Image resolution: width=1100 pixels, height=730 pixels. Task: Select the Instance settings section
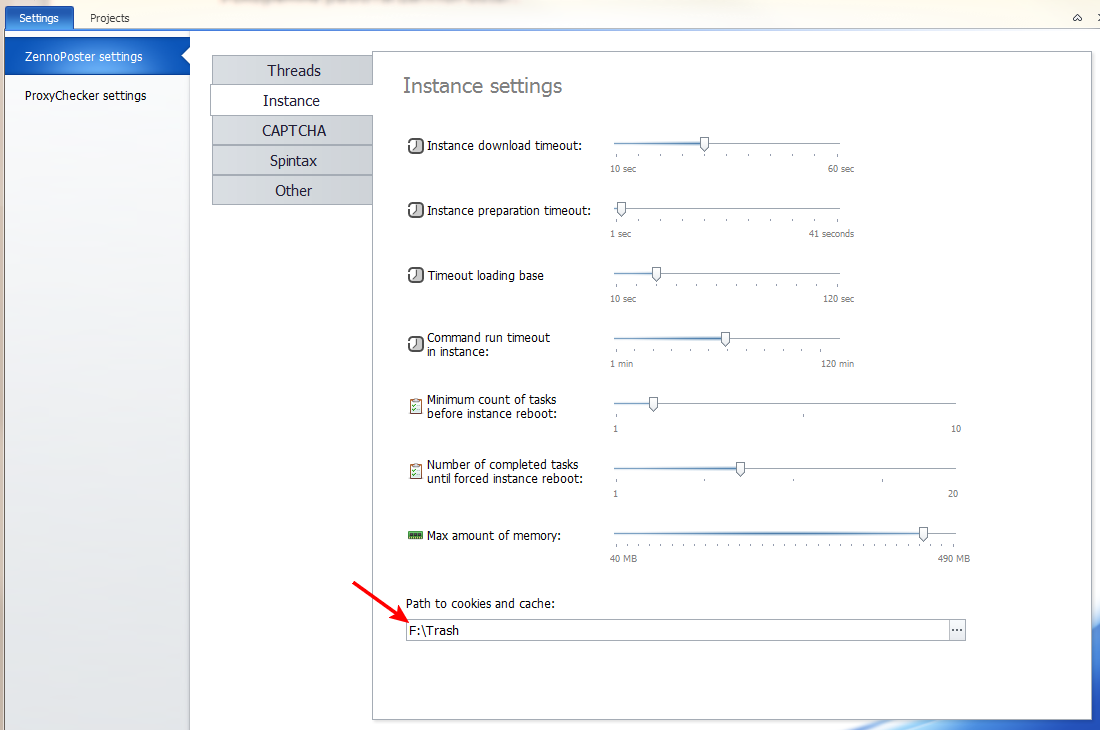[x=291, y=100]
